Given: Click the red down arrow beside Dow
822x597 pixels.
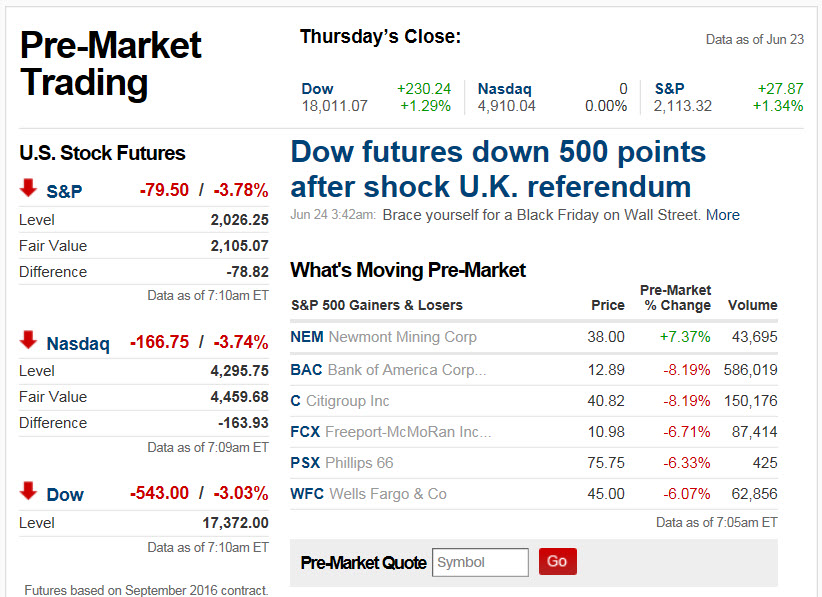Looking at the screenshot, I should [29, 493].
